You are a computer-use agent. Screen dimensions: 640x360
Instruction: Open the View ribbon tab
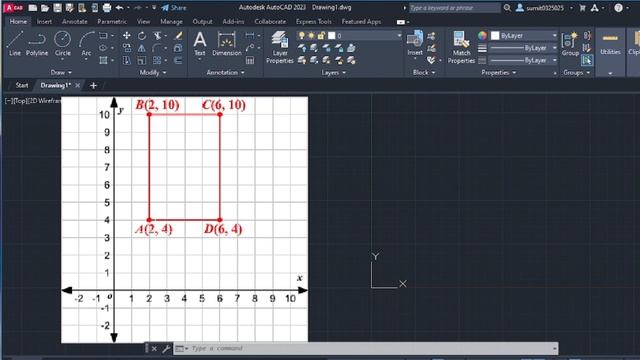coord(143,22)
